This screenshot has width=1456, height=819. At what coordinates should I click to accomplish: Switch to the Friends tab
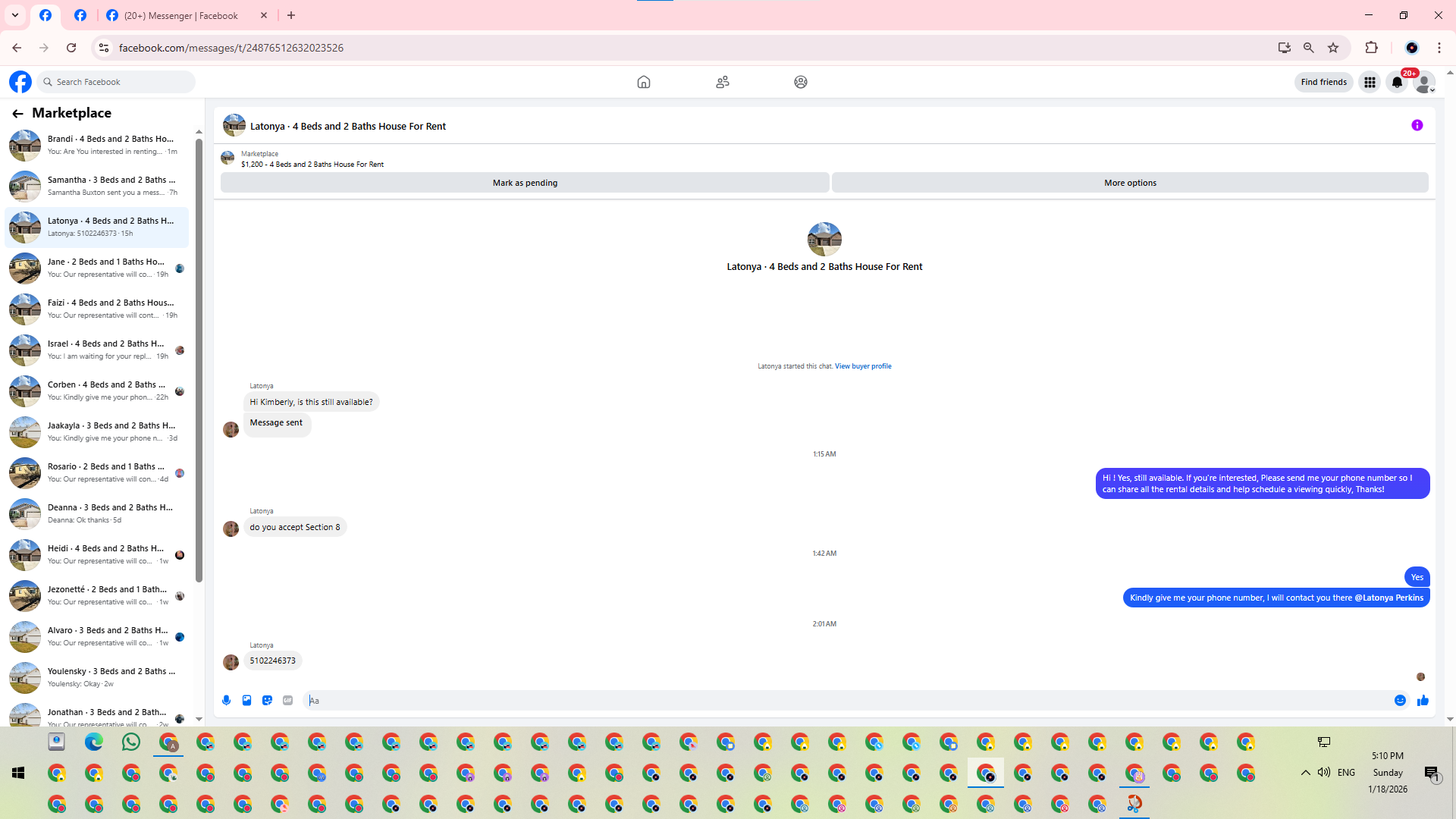tap(722, 82)
